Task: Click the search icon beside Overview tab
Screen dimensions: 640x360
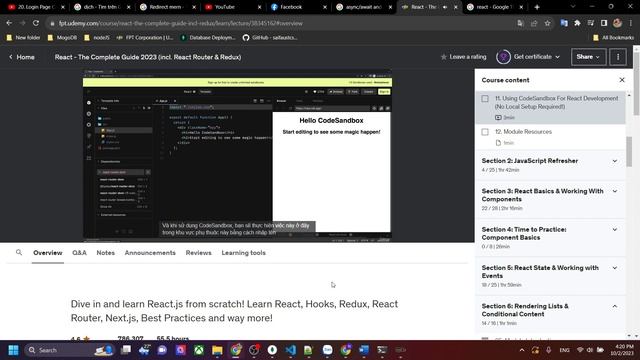Action: click(x=19, y=253)
